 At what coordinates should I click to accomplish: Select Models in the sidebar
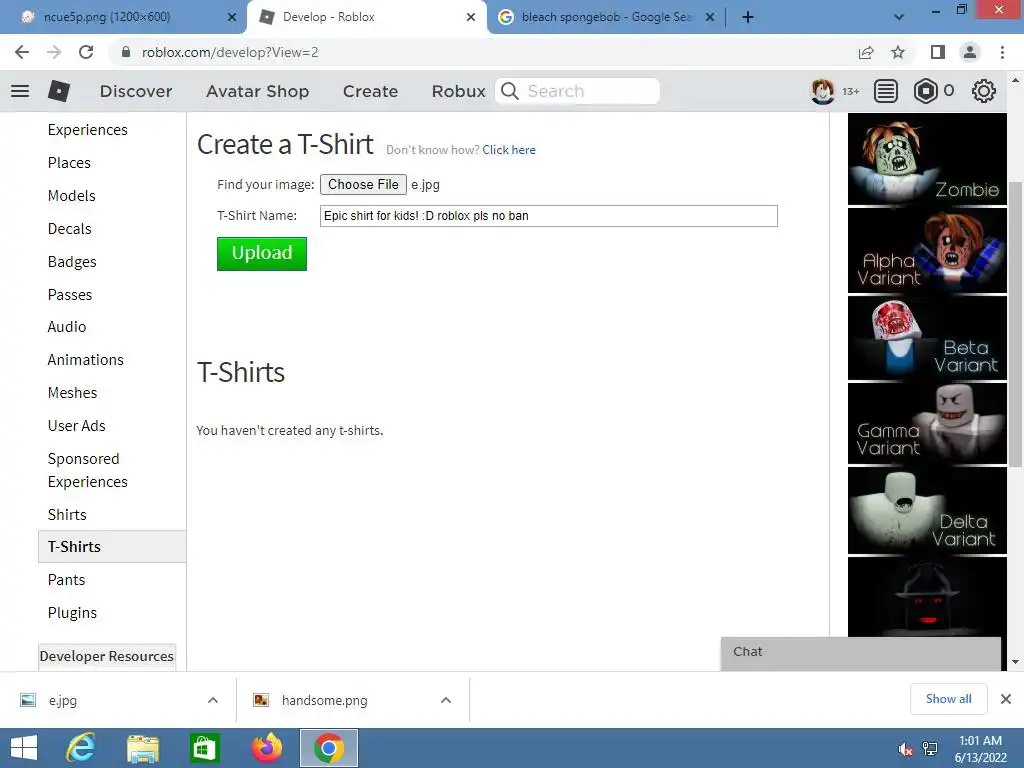click(x=71, y=196)
